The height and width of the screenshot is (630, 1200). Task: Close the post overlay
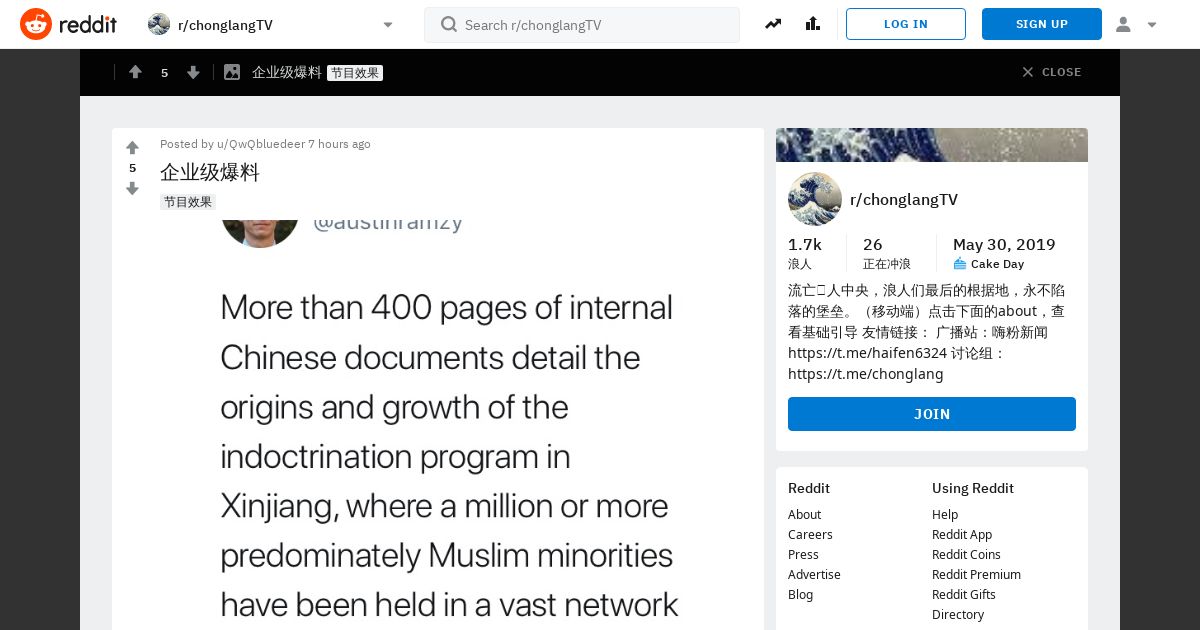tap(1051, 72)
